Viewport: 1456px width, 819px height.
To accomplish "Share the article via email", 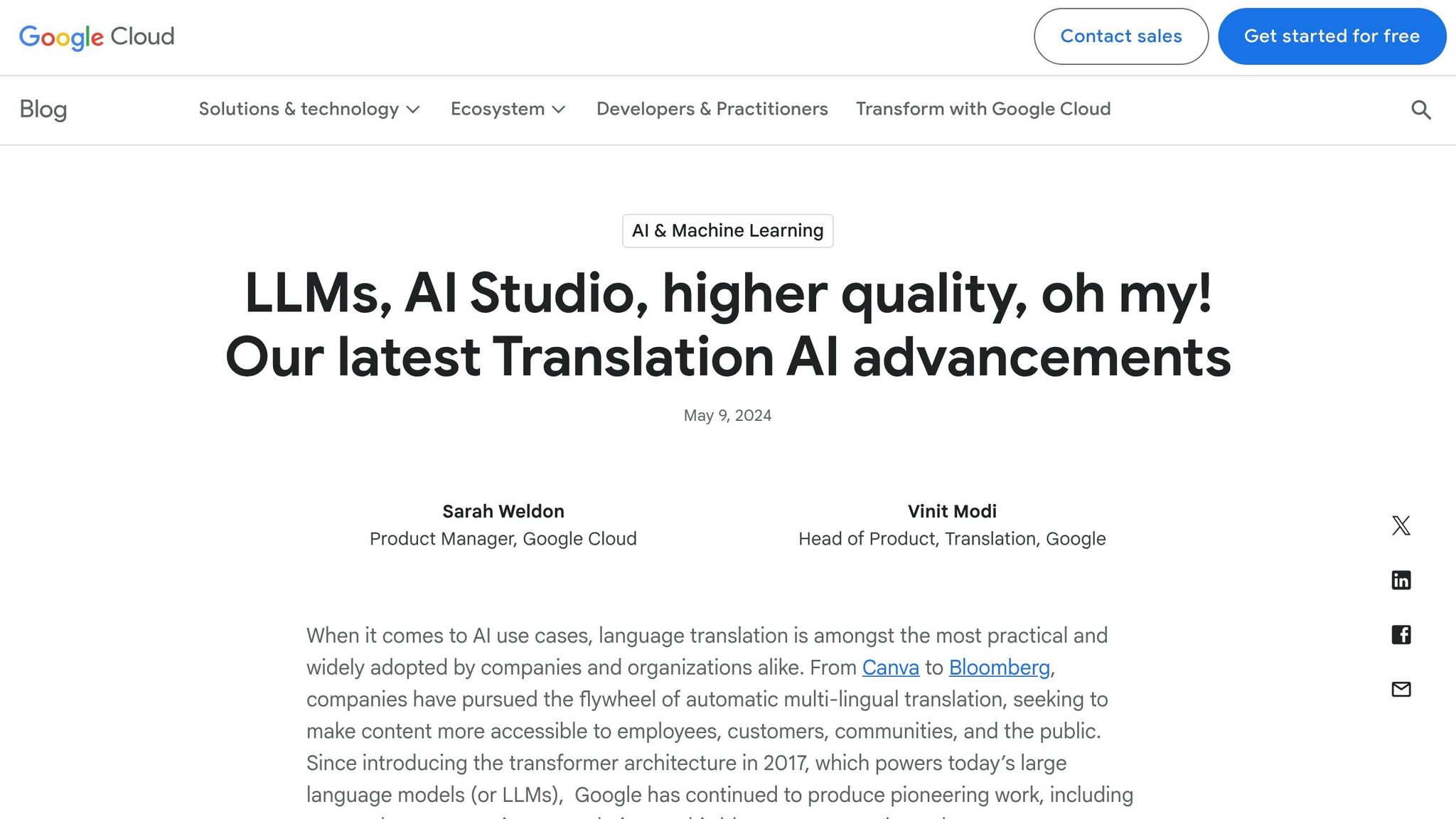I will pos(1401,689).
